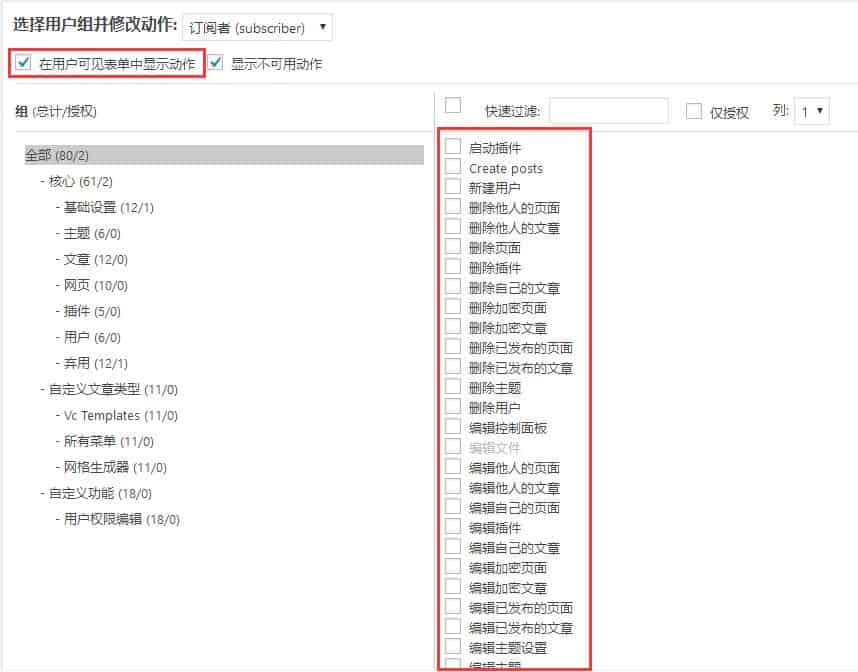Check the 编辑自己的文章 checkbox
The width and height of the screenshot is (858, 672).
pos(453,547)
